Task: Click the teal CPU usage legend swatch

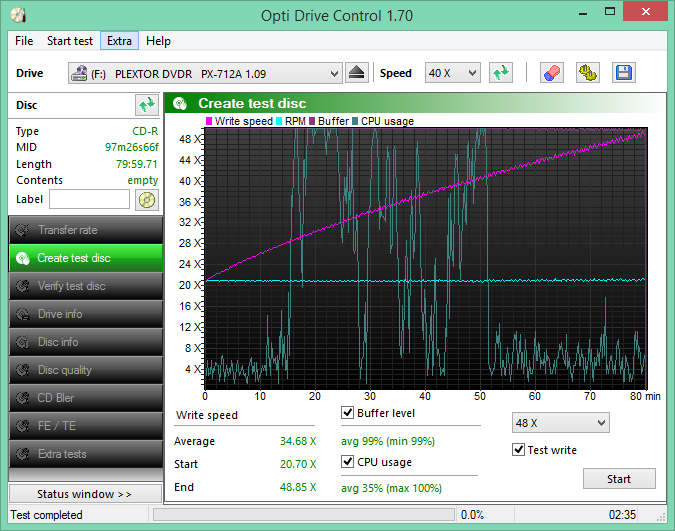Action: [x=355, y=121]
